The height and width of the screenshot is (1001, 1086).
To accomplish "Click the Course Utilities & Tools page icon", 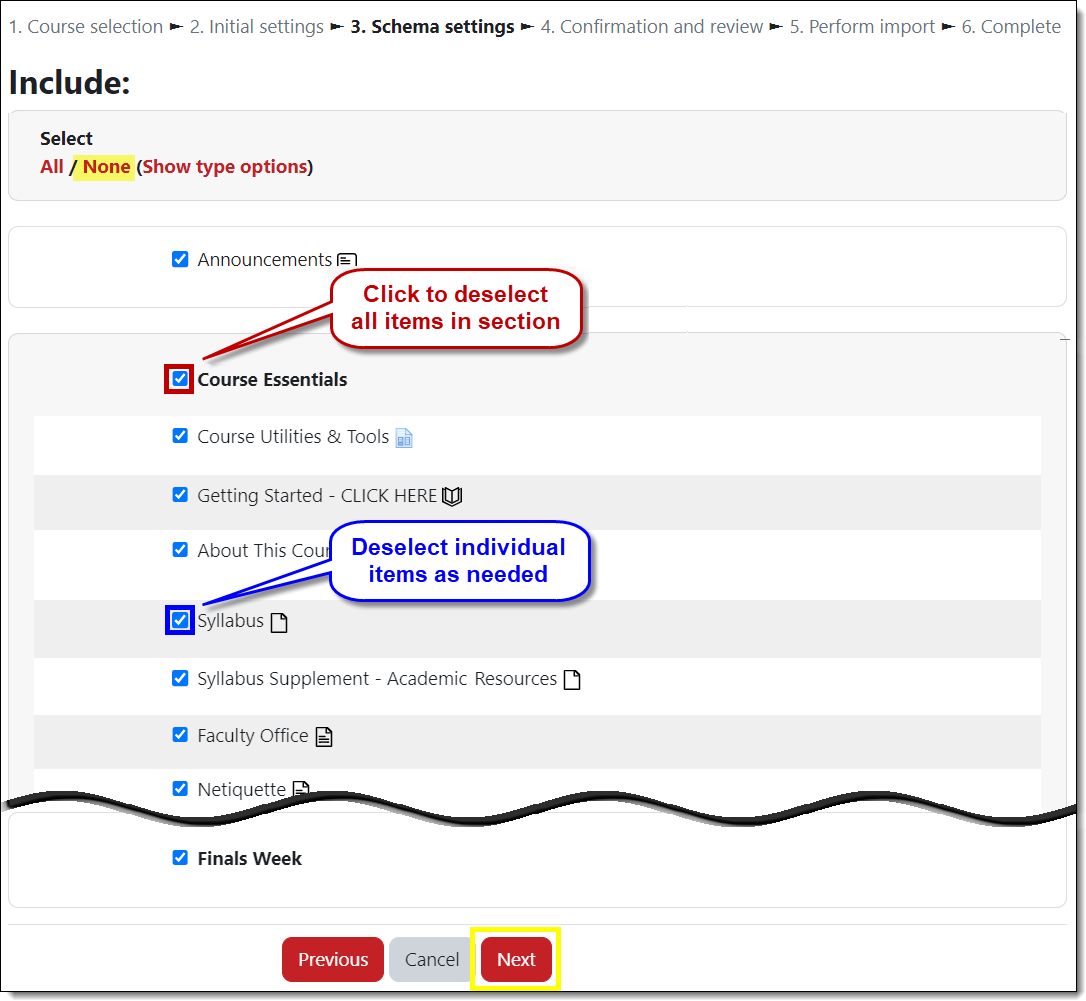I will 404,438.
